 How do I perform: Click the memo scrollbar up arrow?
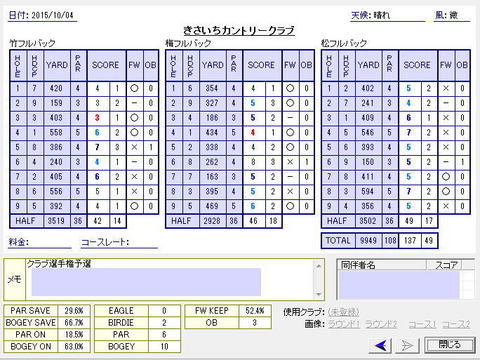319,266
